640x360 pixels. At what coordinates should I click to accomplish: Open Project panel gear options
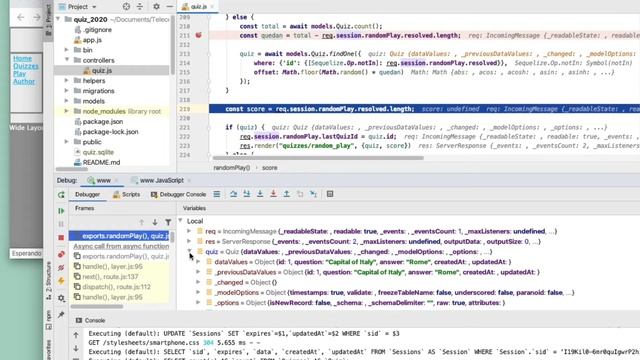pos(156,7)
